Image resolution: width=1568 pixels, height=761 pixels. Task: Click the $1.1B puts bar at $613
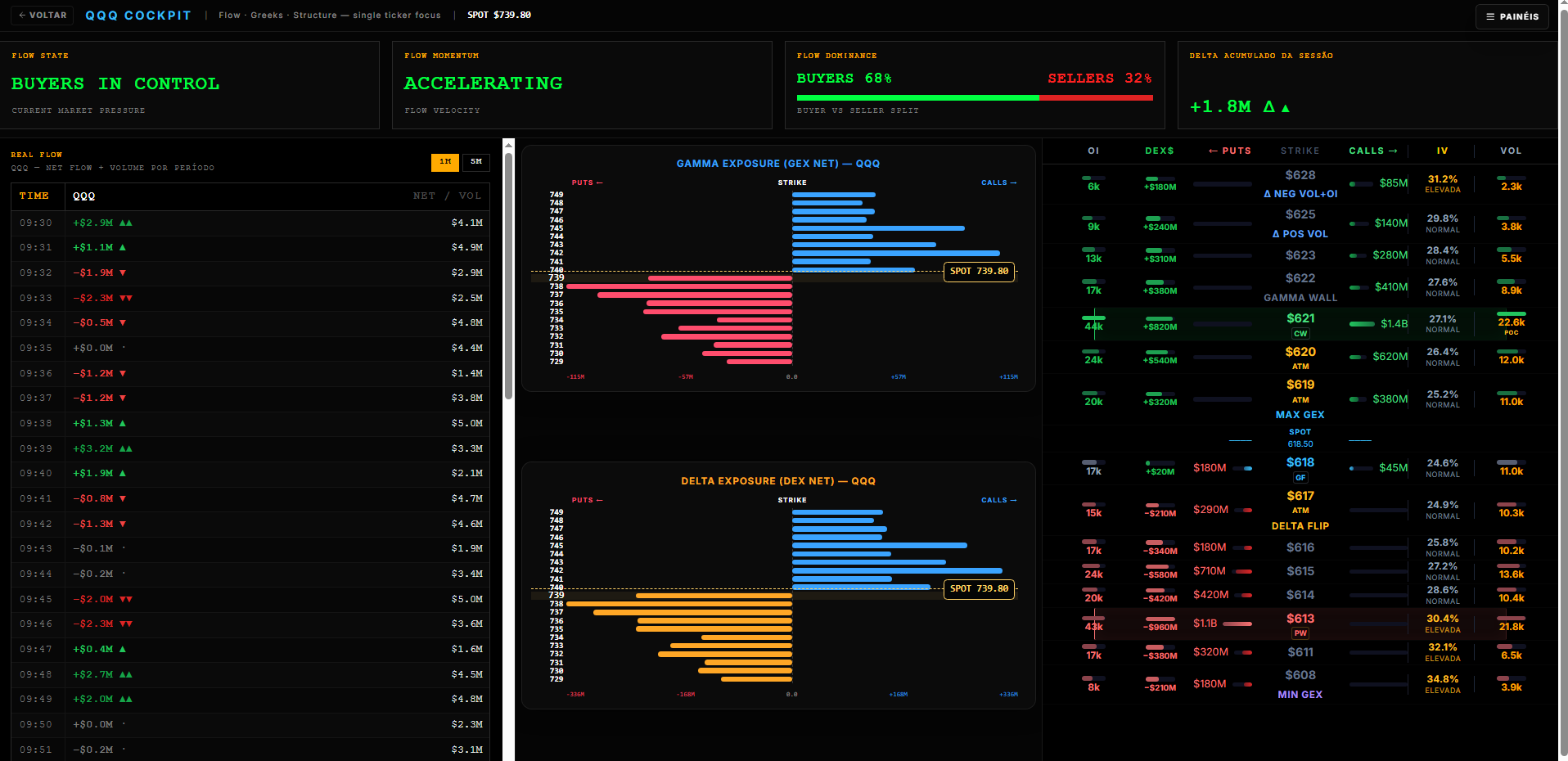[x=1237, y=624]
